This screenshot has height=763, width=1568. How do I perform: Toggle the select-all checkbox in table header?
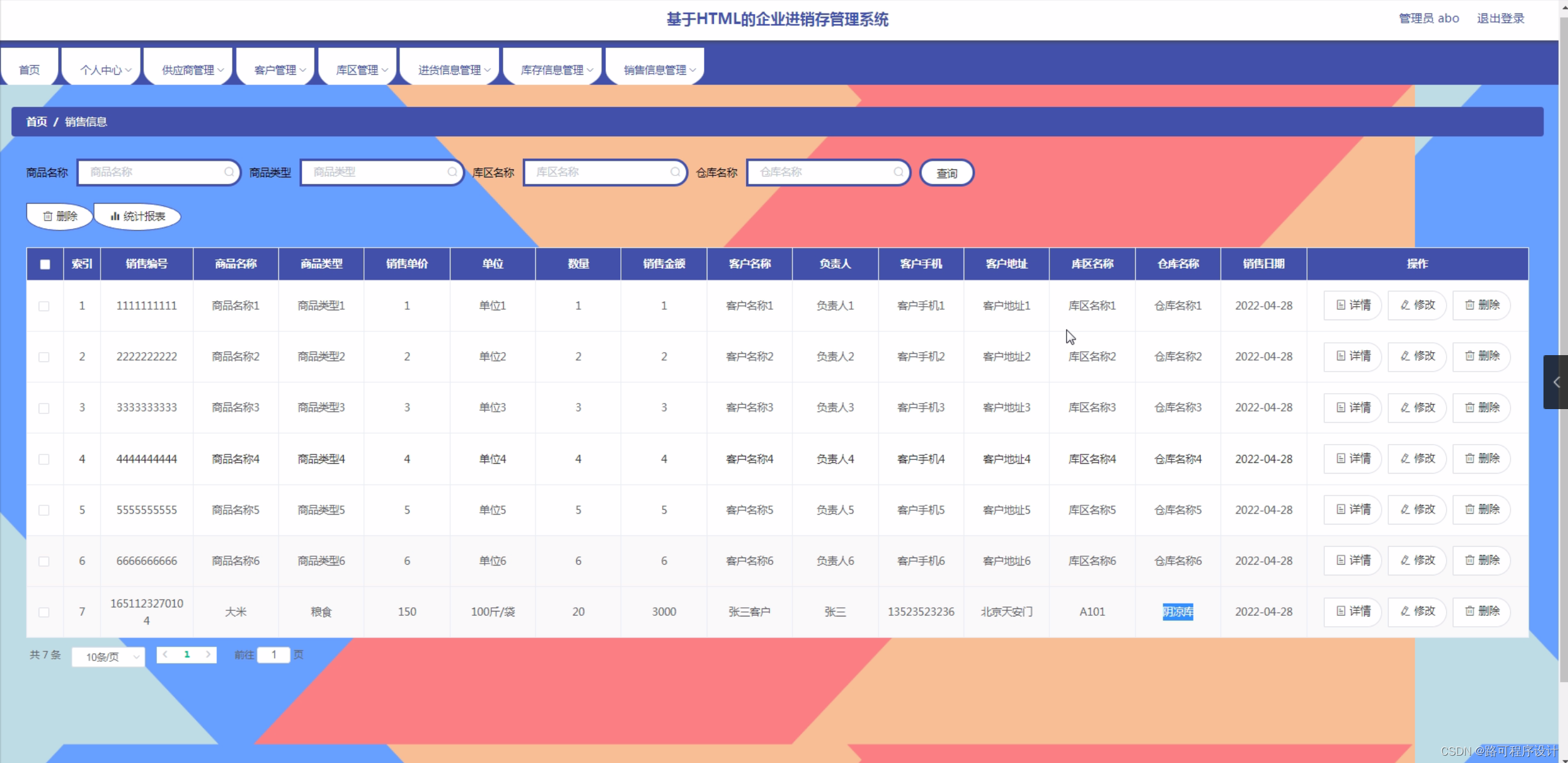[x=45, y=264]
